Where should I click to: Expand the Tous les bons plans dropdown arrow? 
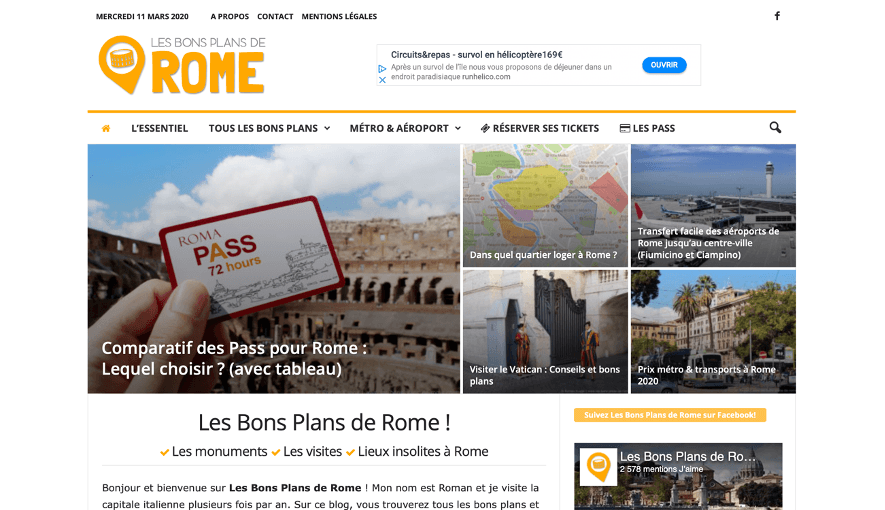[327, 129]
